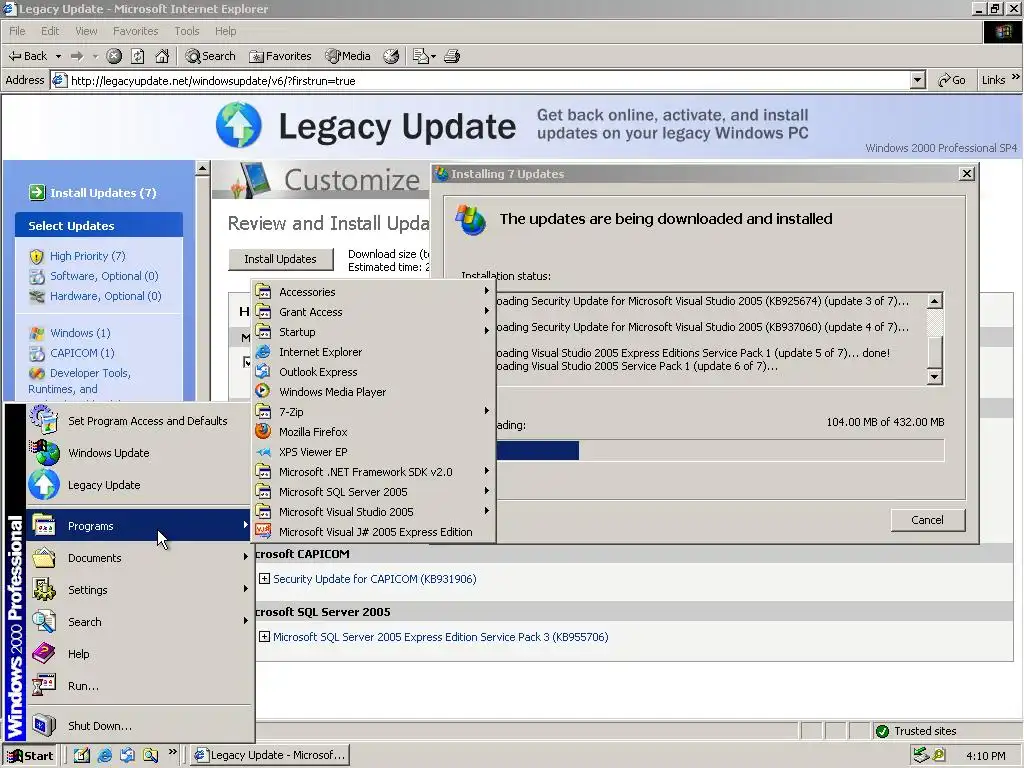Expand Security Update for CAPICOM (KB931906)
The width and height of the screenshot is (1024, 768).
(x=264, y=579)
